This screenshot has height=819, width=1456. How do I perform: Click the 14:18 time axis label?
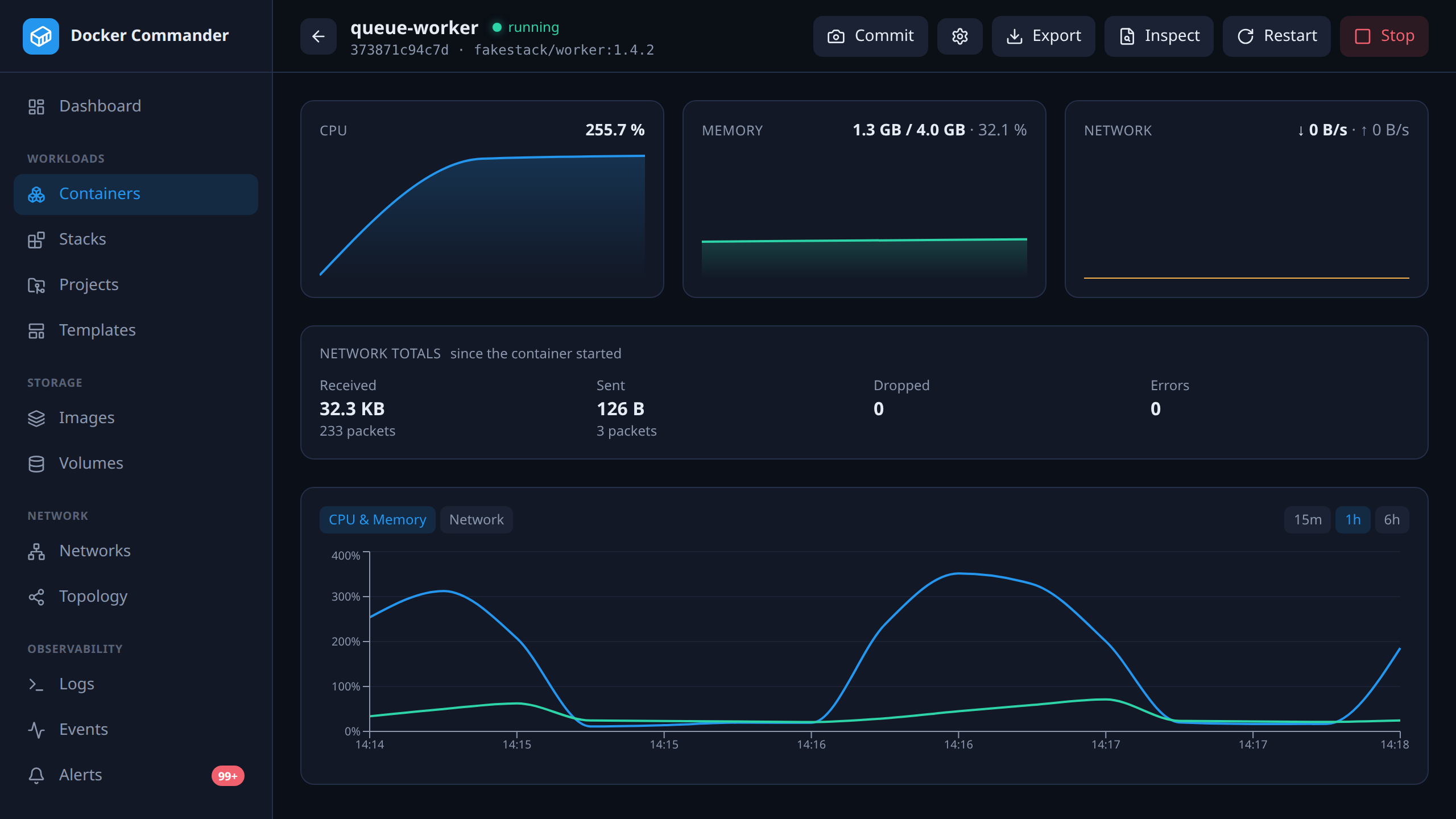pos(1395,744)
